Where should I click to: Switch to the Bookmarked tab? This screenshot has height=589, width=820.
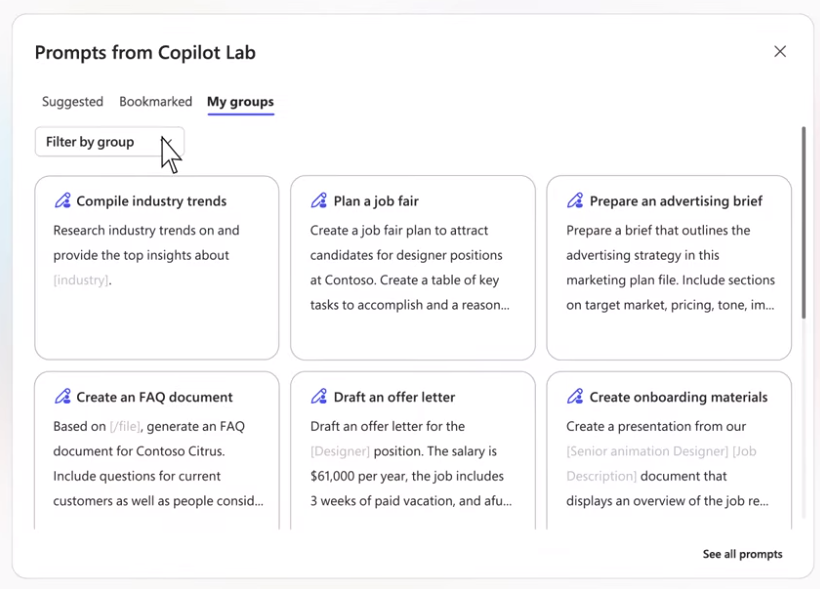pos(155,102)
